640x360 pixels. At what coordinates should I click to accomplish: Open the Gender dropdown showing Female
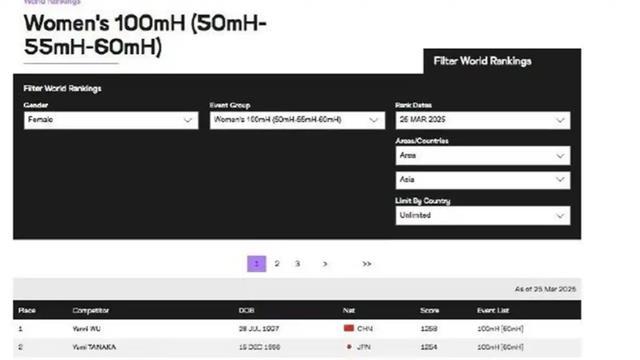(x=111, y=120)
